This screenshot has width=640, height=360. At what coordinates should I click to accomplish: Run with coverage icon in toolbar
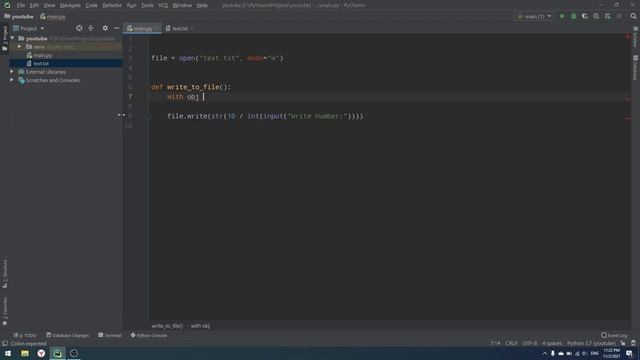584,16
